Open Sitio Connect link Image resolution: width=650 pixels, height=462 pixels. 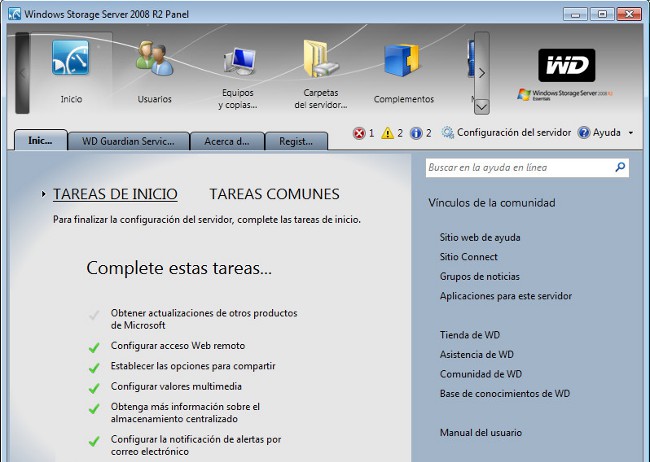pos(468,257)
